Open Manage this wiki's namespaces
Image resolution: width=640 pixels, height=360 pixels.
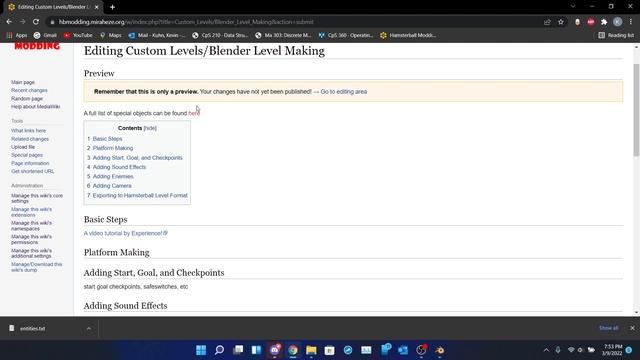coord(31,226)
